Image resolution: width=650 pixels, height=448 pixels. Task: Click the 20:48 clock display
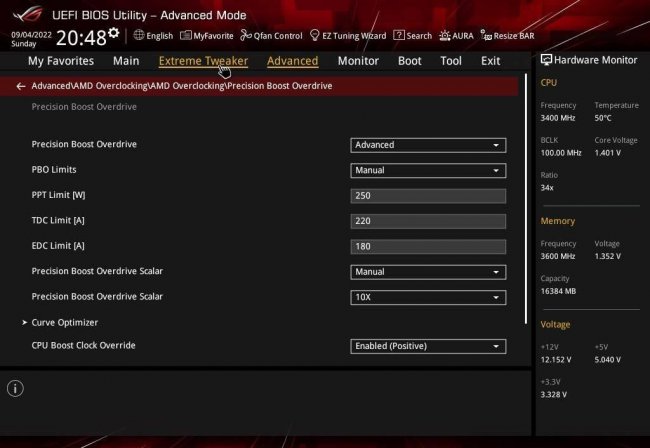point(81,38)
